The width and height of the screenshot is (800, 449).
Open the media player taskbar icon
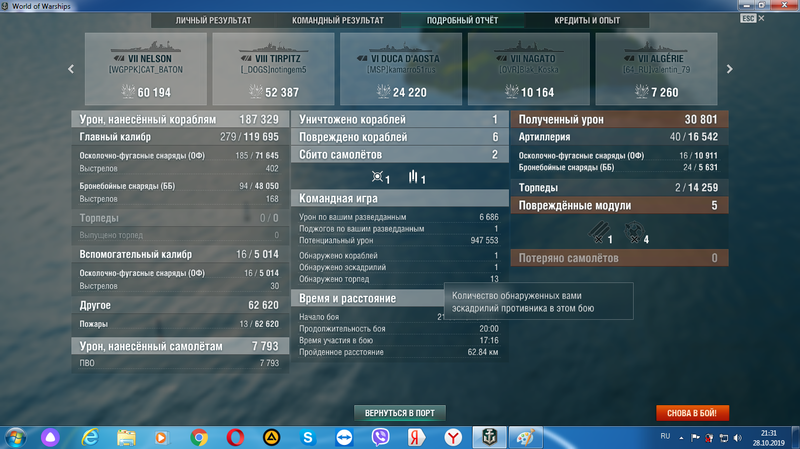click(161, 438)
